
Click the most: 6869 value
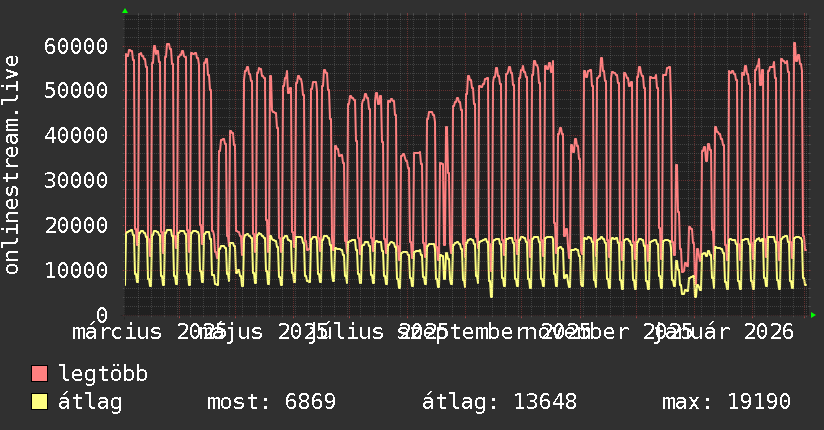tap(271, 402)
